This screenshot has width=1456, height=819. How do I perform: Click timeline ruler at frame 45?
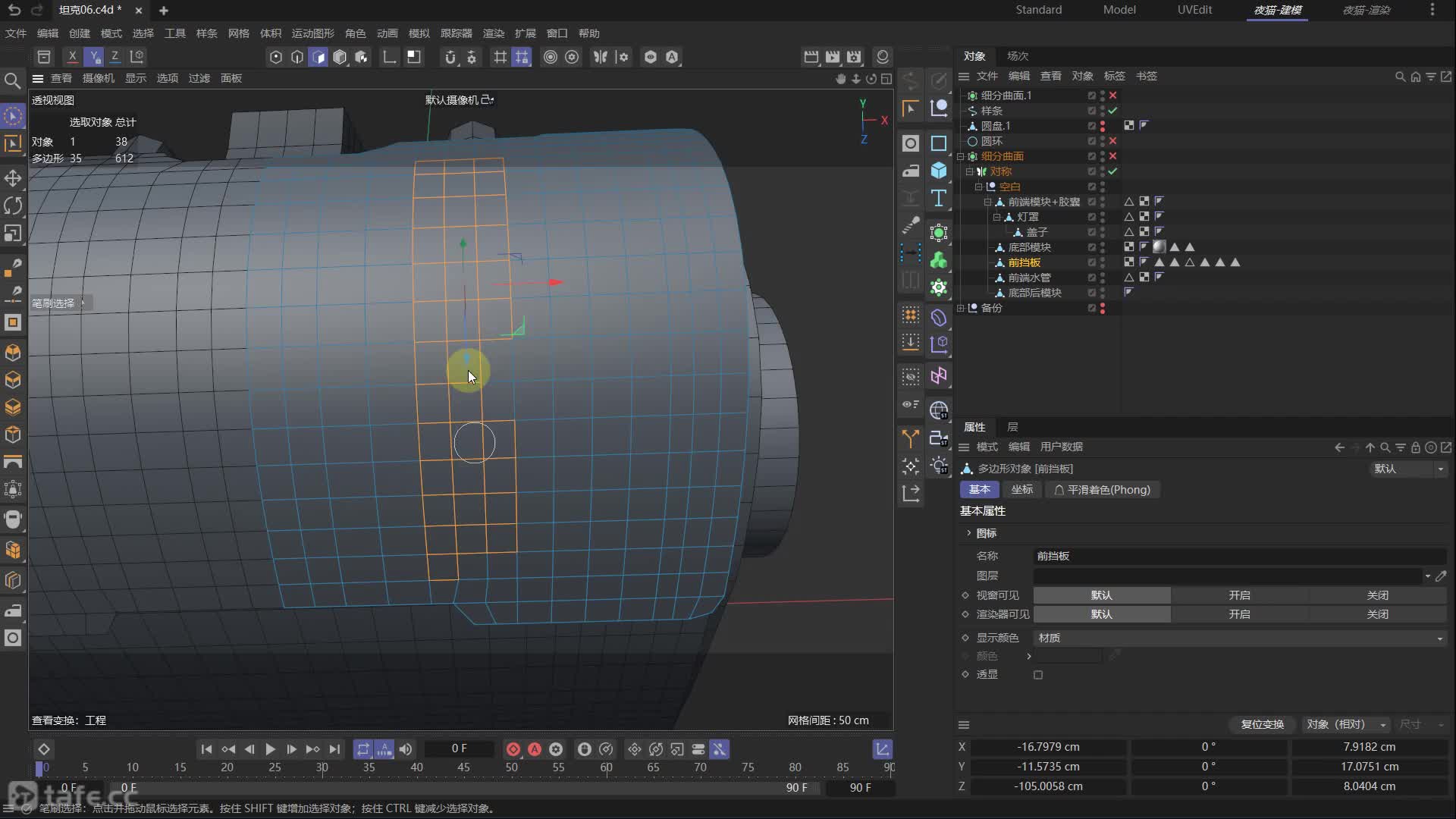[463, 767]
